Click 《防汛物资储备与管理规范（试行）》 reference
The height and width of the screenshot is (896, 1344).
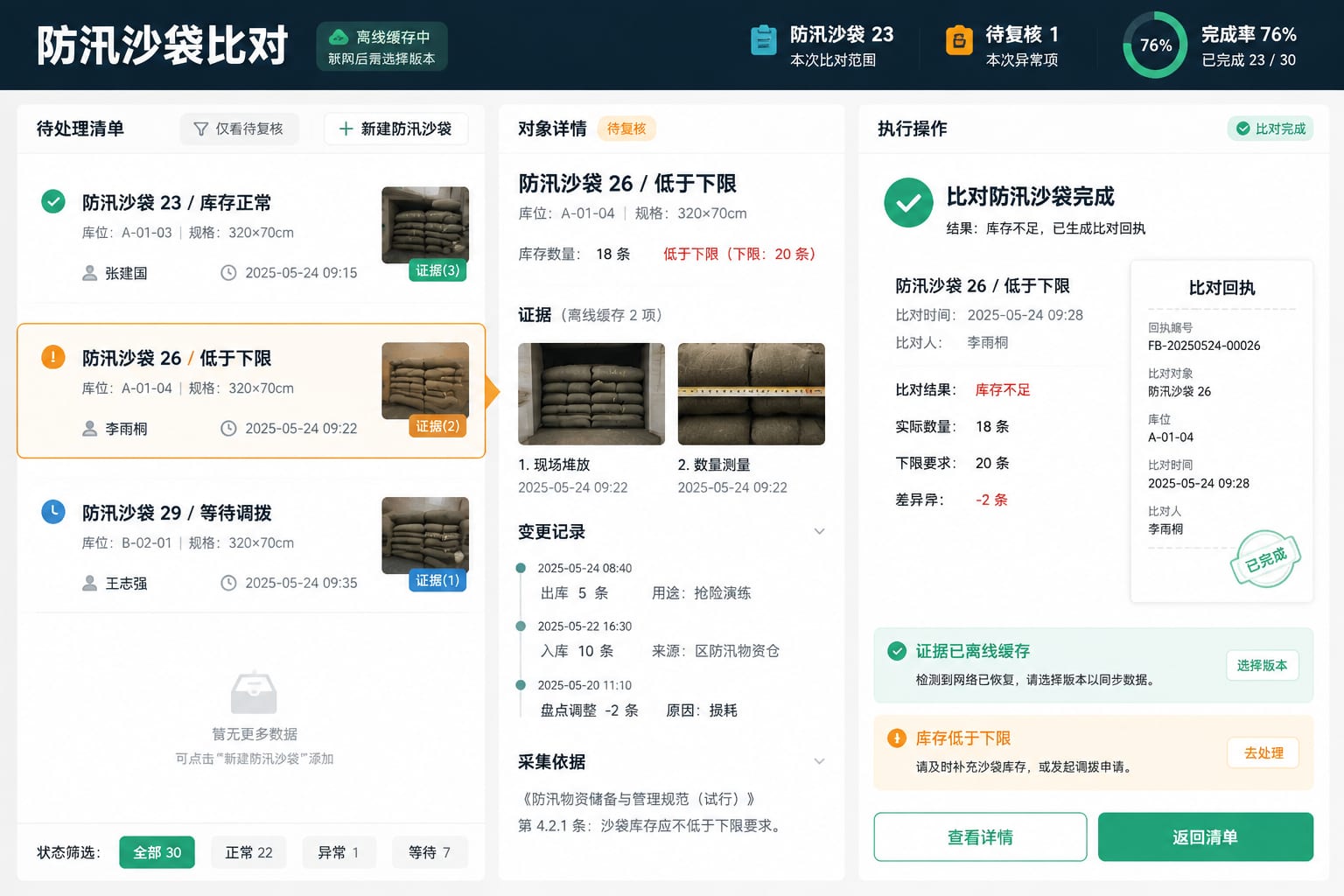(x=639, y=799)
